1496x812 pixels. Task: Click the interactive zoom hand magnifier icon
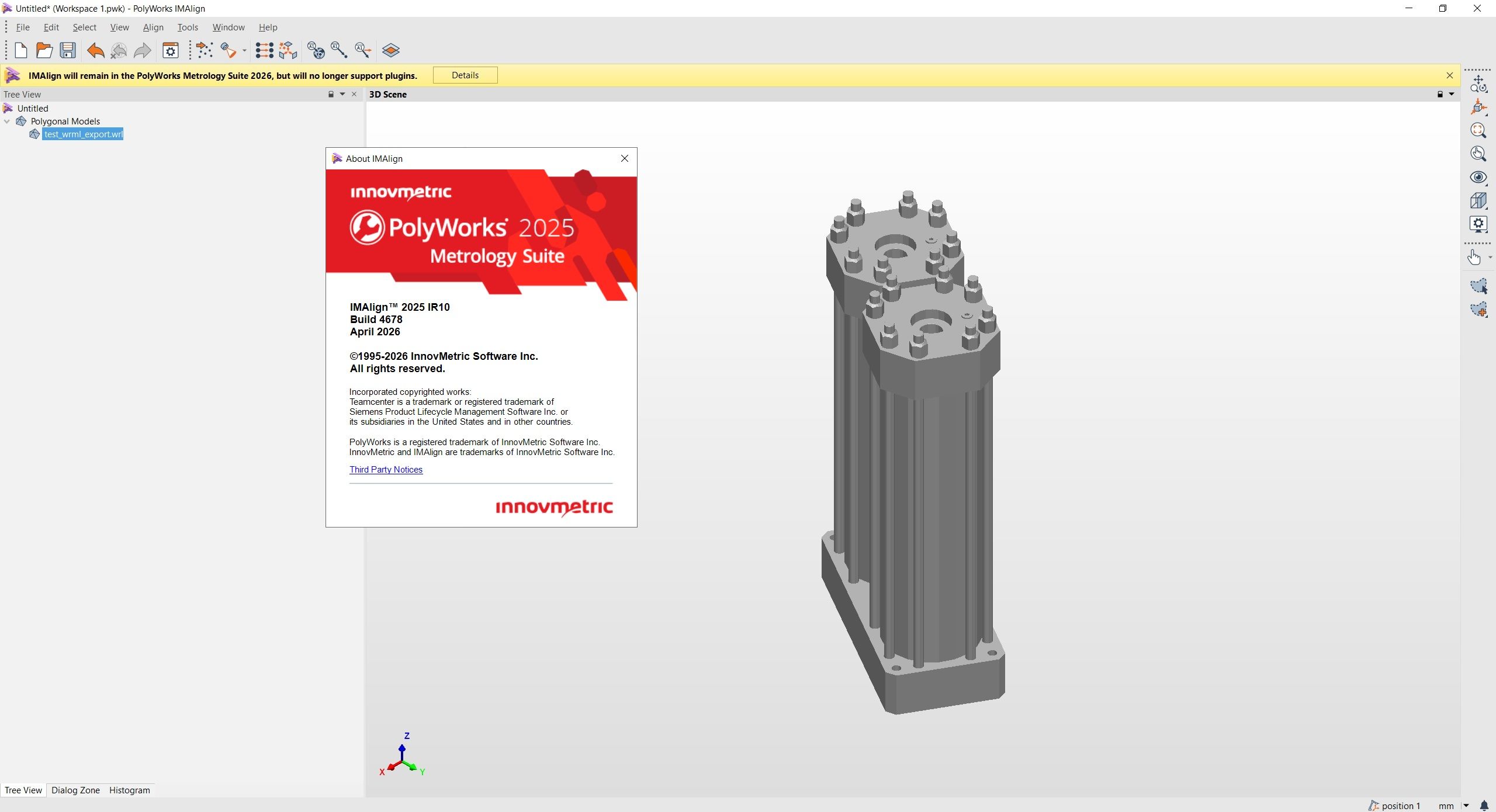(x=1478, y=154)
